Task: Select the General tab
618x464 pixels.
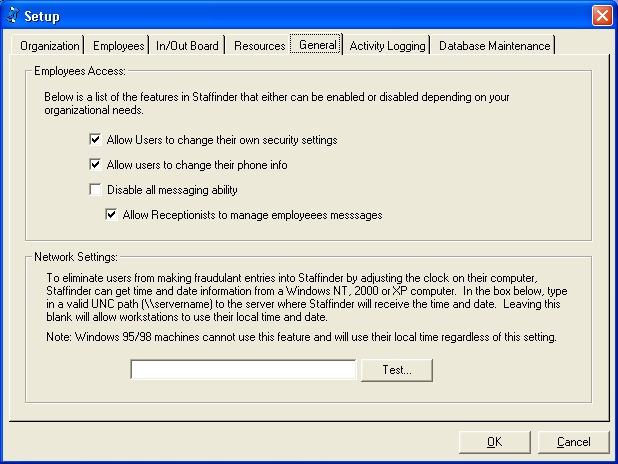Action: tap(317, 45)
